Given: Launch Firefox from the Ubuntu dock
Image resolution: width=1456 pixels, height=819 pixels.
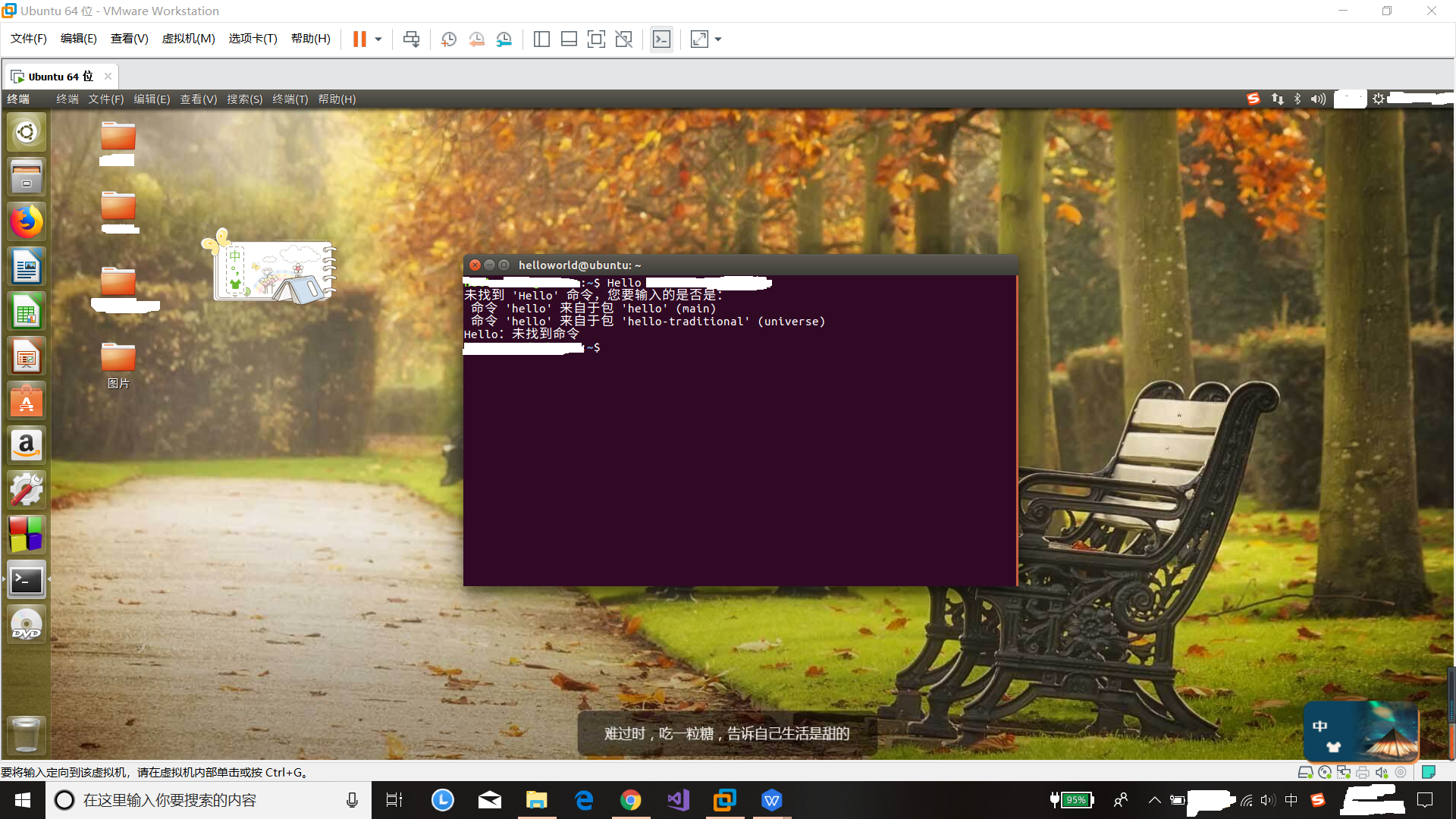Looking at the screenshot, I should (27, 222).
